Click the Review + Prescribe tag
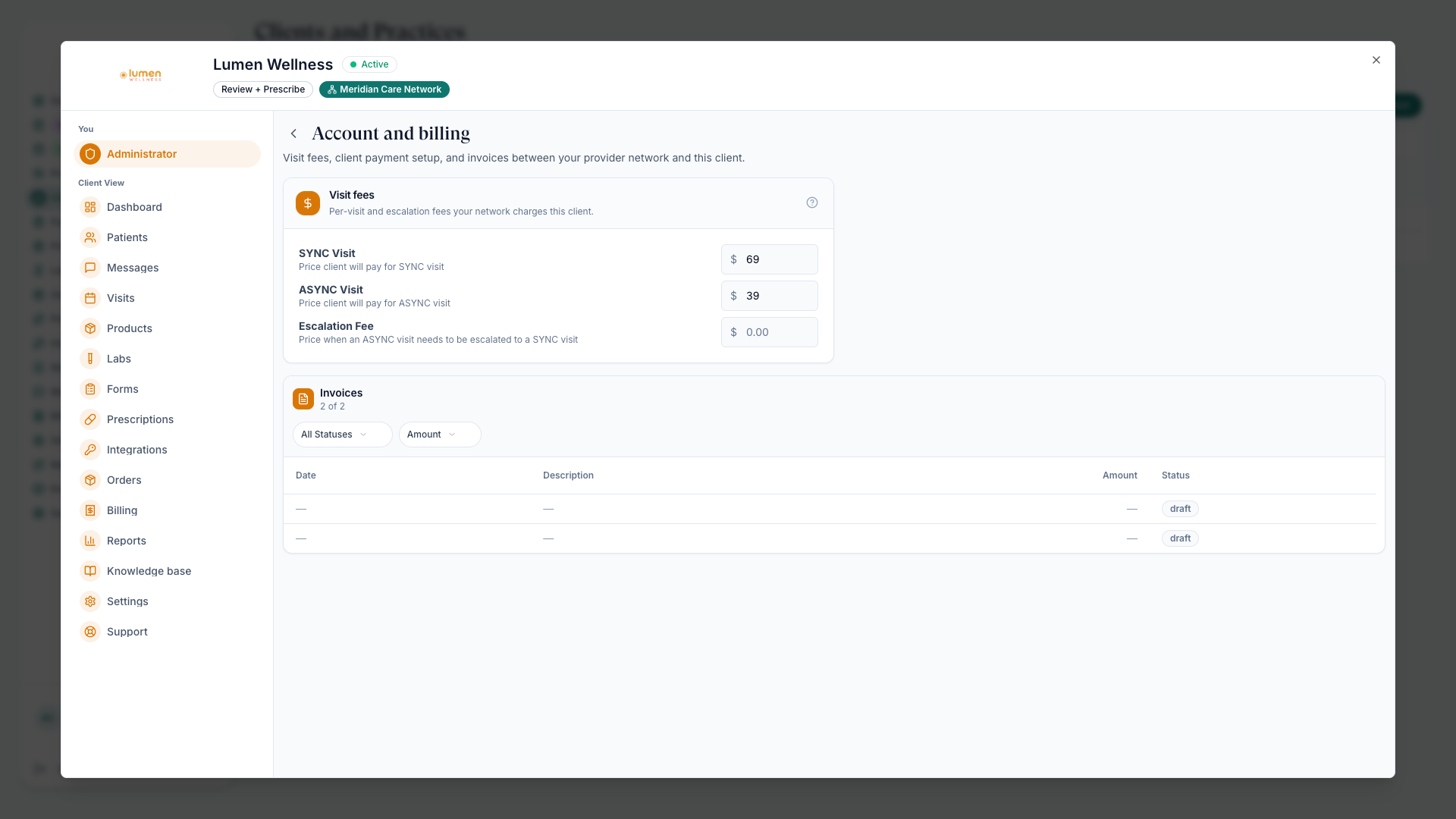Image resolution: width=1456 pixels, height=819 pixels. [x=263, y=89]
